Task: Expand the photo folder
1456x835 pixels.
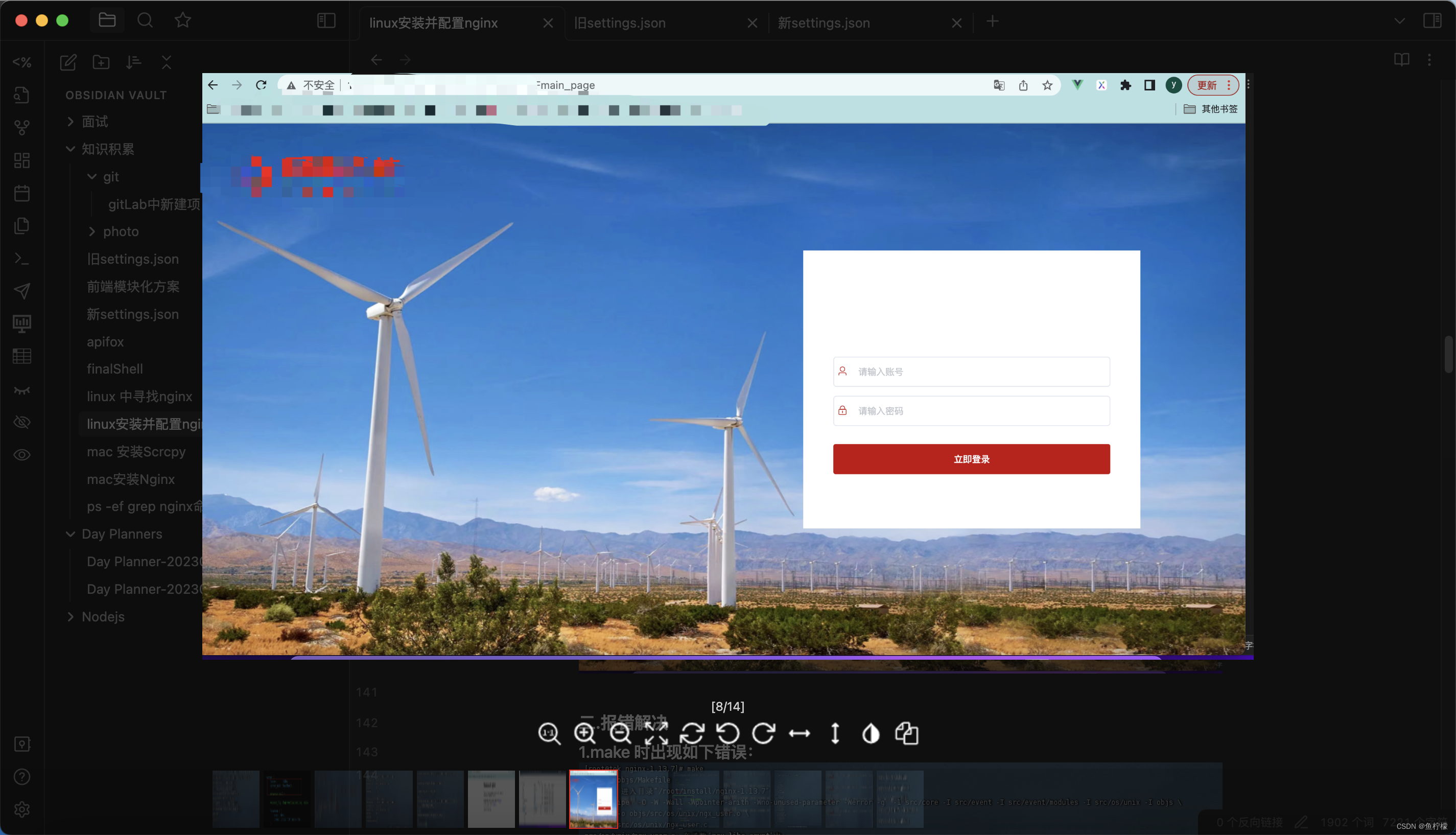Action: tap(92, 231)
